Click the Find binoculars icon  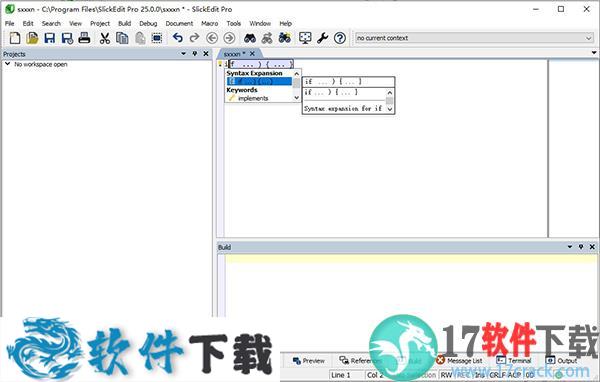pos(249,38)
